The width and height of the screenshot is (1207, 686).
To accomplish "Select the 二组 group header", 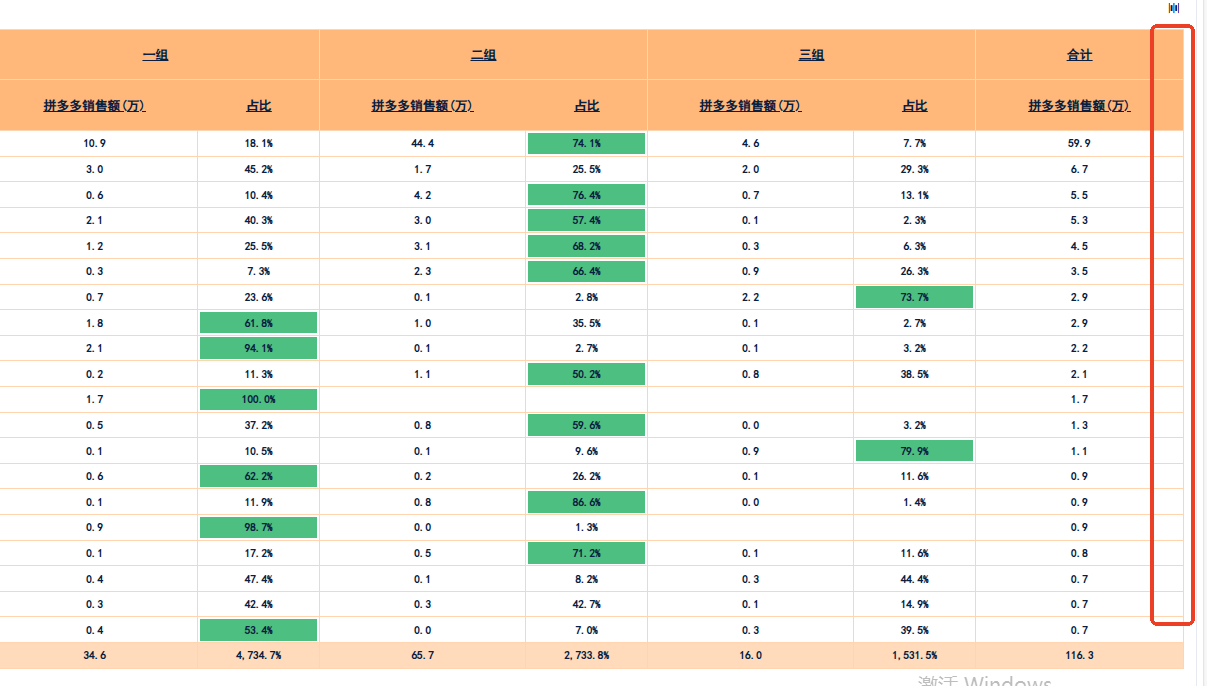I will coord(483,55).
